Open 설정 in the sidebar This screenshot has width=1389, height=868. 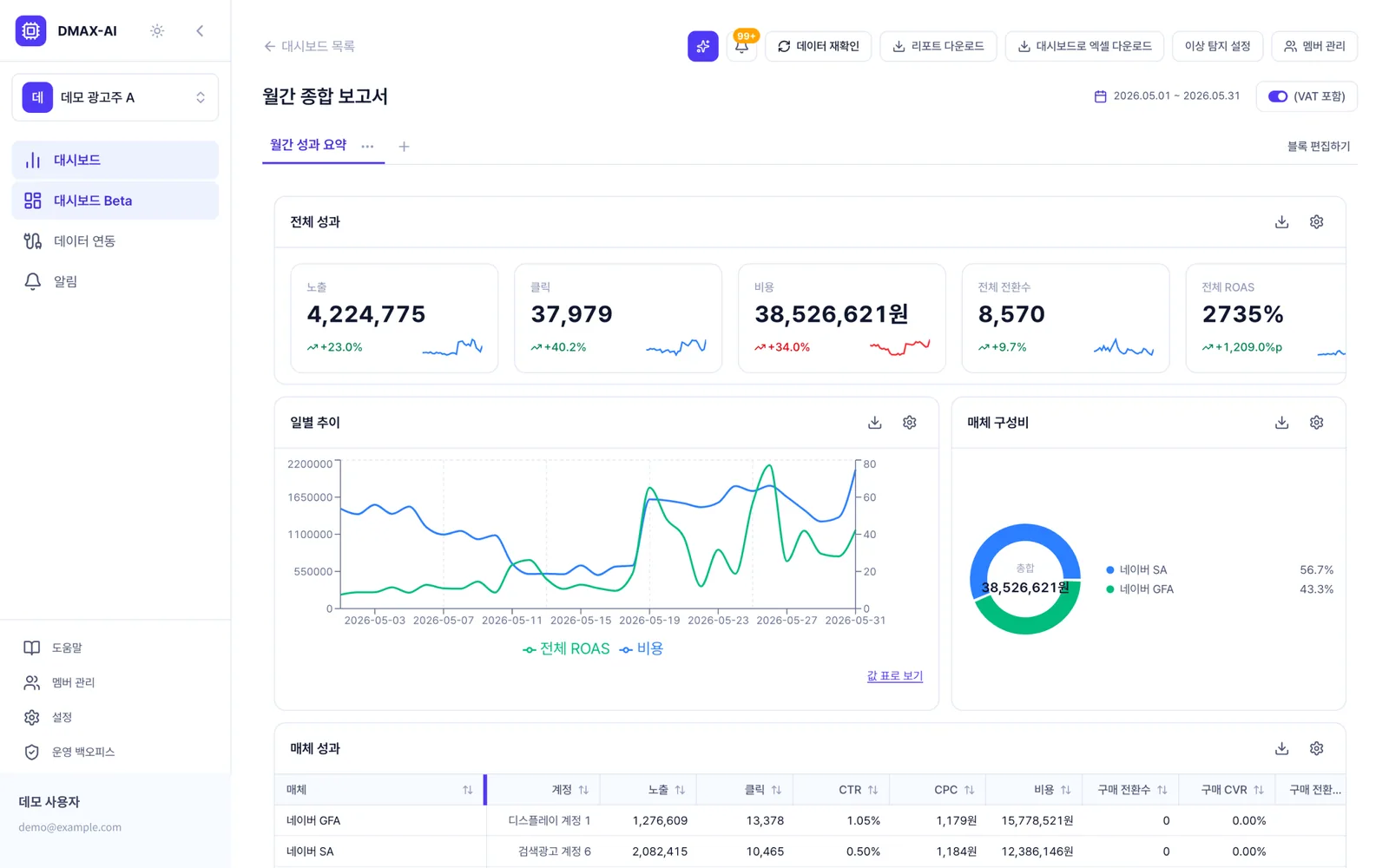[115, 717]
